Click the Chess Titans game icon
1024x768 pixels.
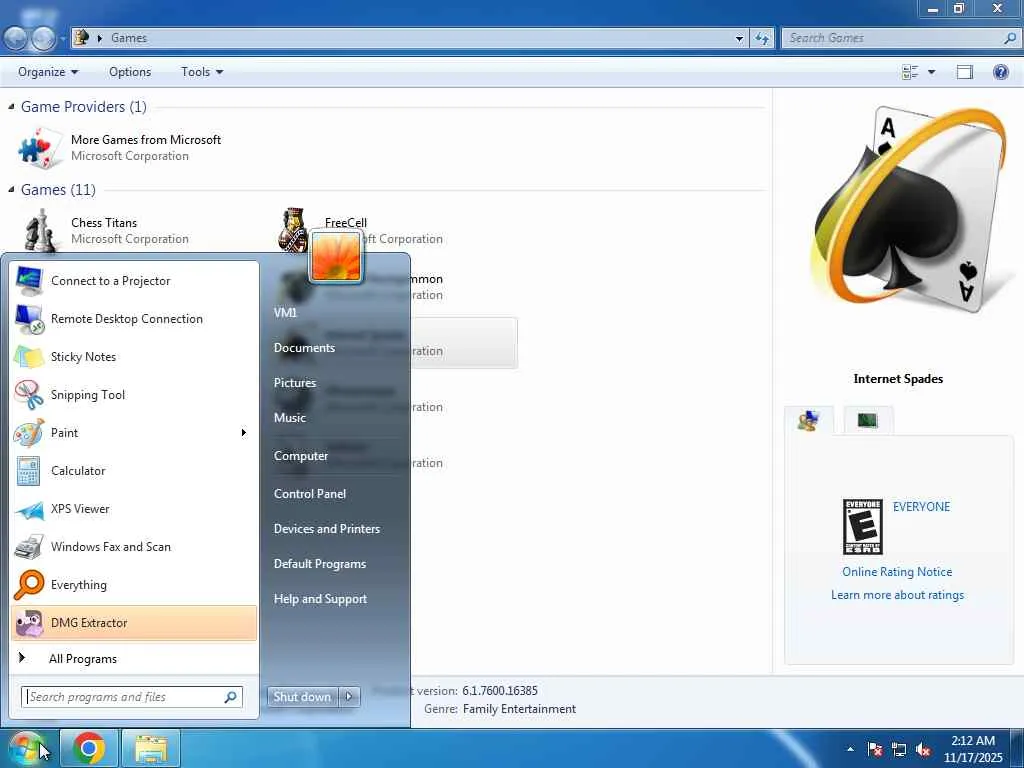pos(40,231)
